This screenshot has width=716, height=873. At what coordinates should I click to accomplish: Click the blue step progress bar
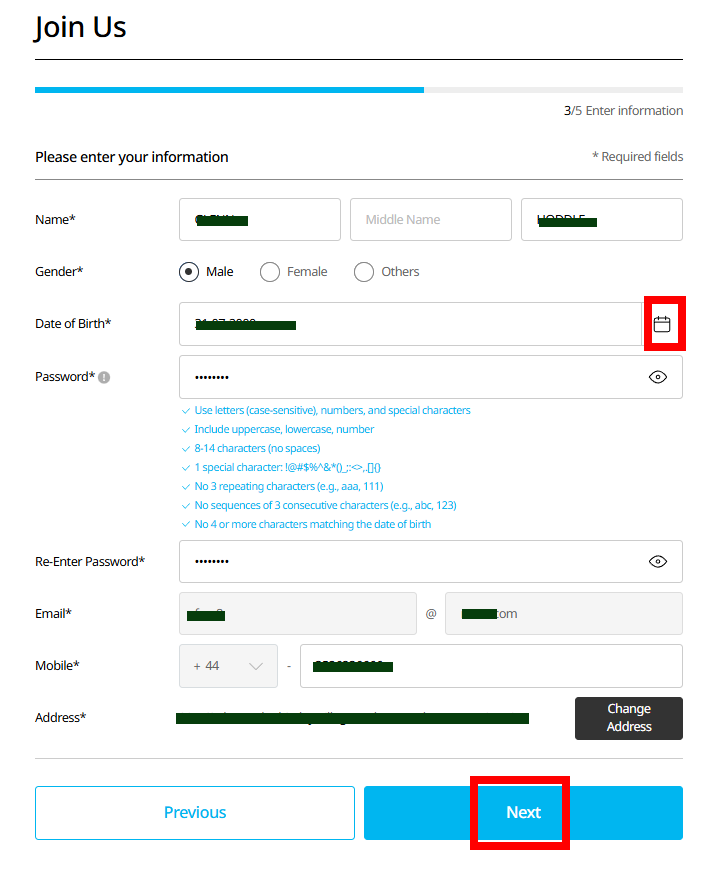pyautogui.click(x=229, y=90)
